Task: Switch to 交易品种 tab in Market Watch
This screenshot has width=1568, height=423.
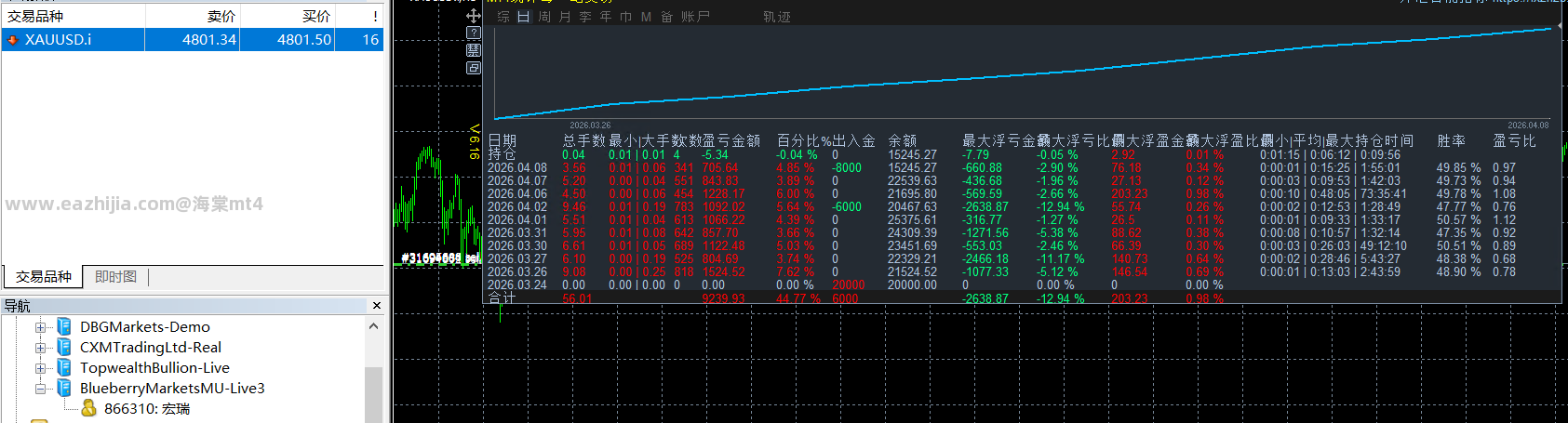Action: tap(44, 277)
